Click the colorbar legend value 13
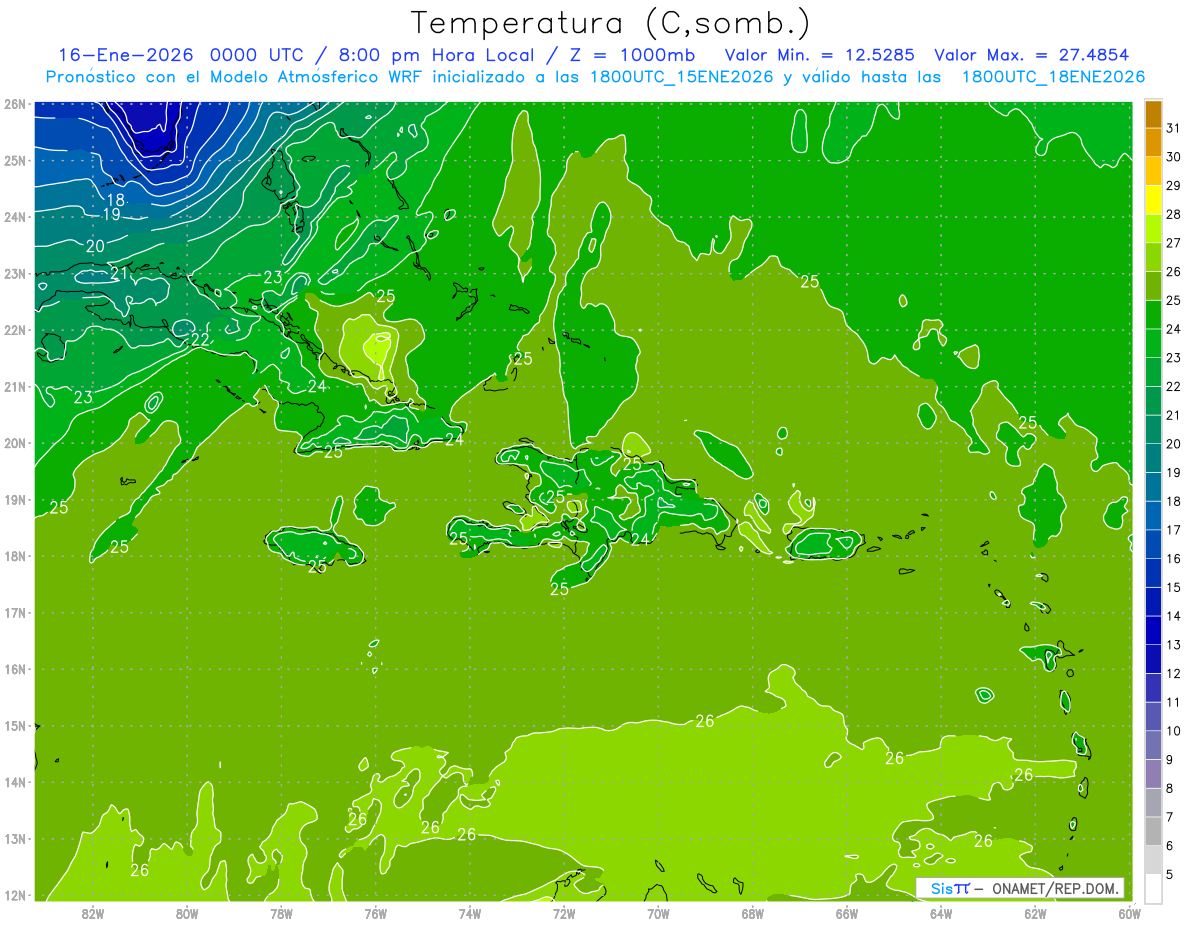1200x927 pixels. click(1174, 645)
